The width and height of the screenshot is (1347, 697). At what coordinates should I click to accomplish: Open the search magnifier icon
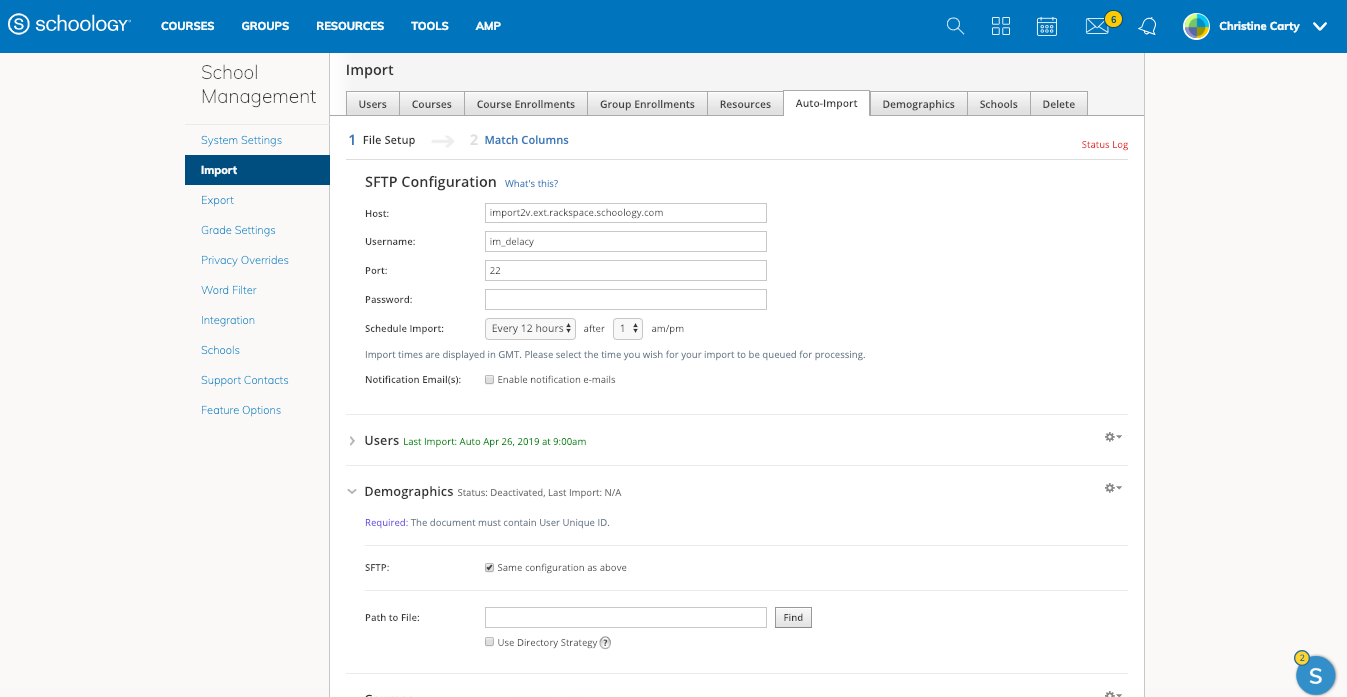[955, 26]
